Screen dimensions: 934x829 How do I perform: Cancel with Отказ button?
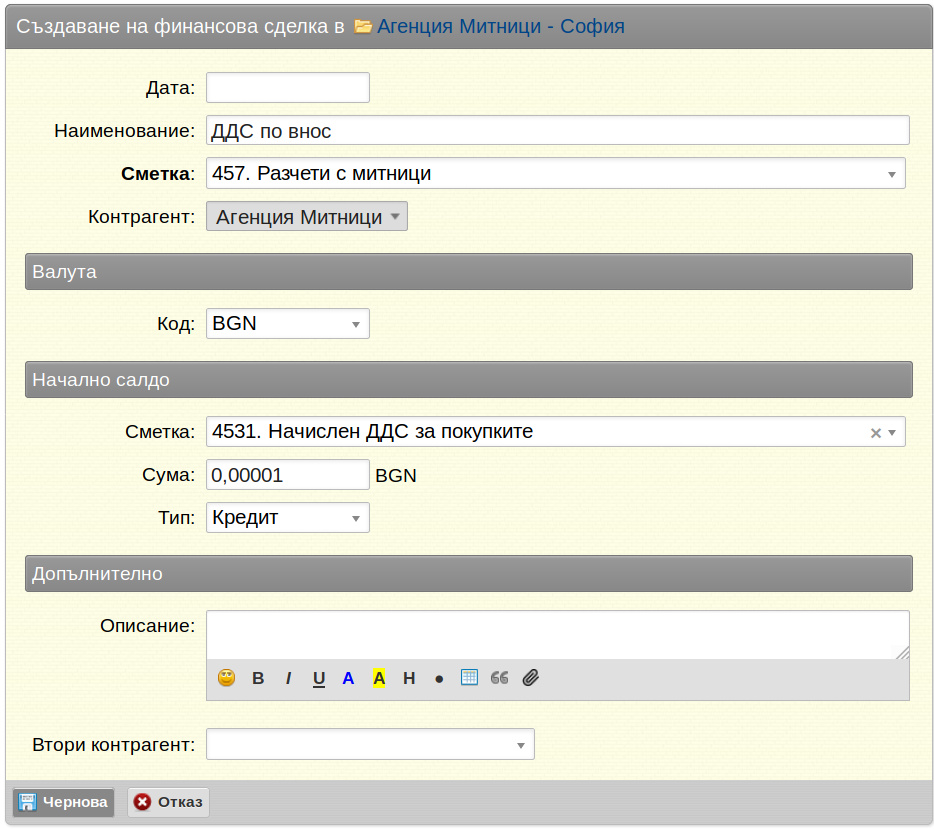(x=168, y=802)
